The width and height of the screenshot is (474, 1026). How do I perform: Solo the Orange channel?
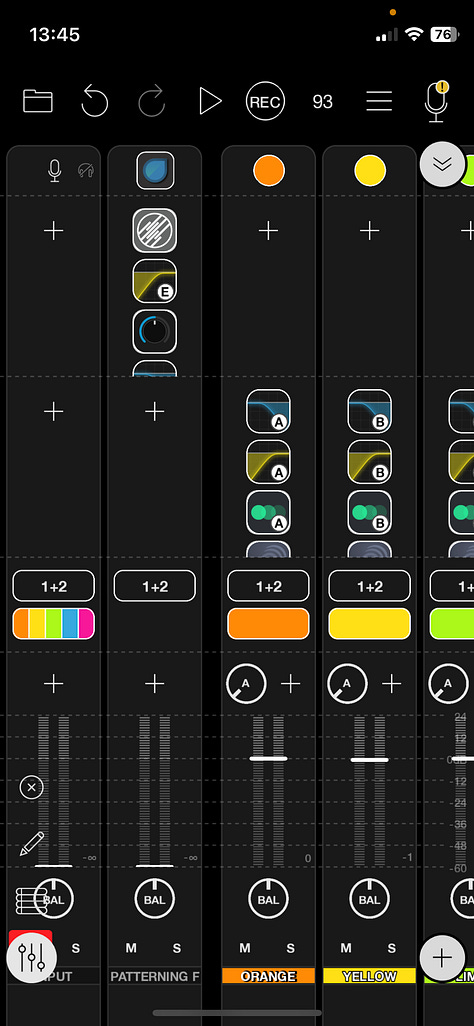[x=291, y=948]
